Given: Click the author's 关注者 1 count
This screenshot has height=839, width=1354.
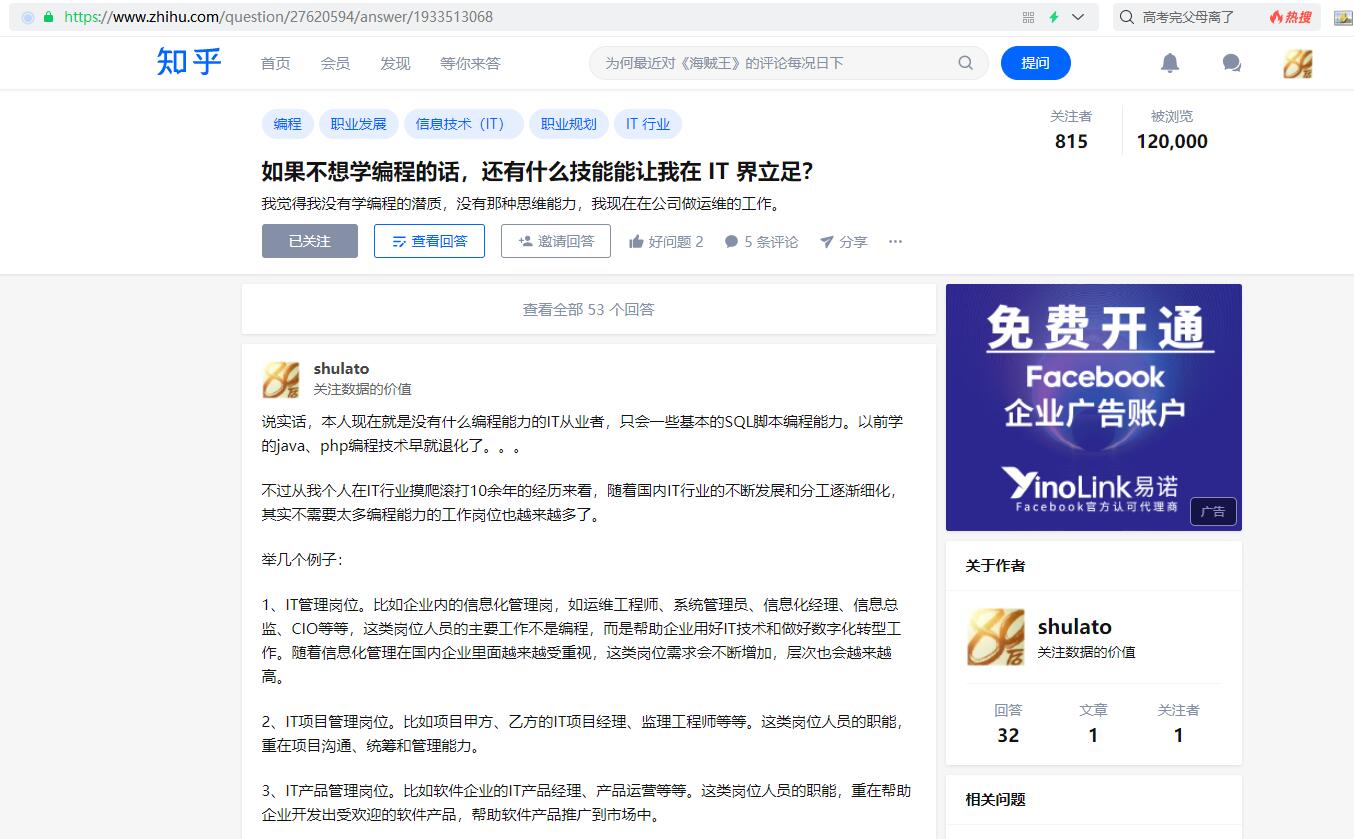Looking at the screenshot, I should pos(1178,723).
